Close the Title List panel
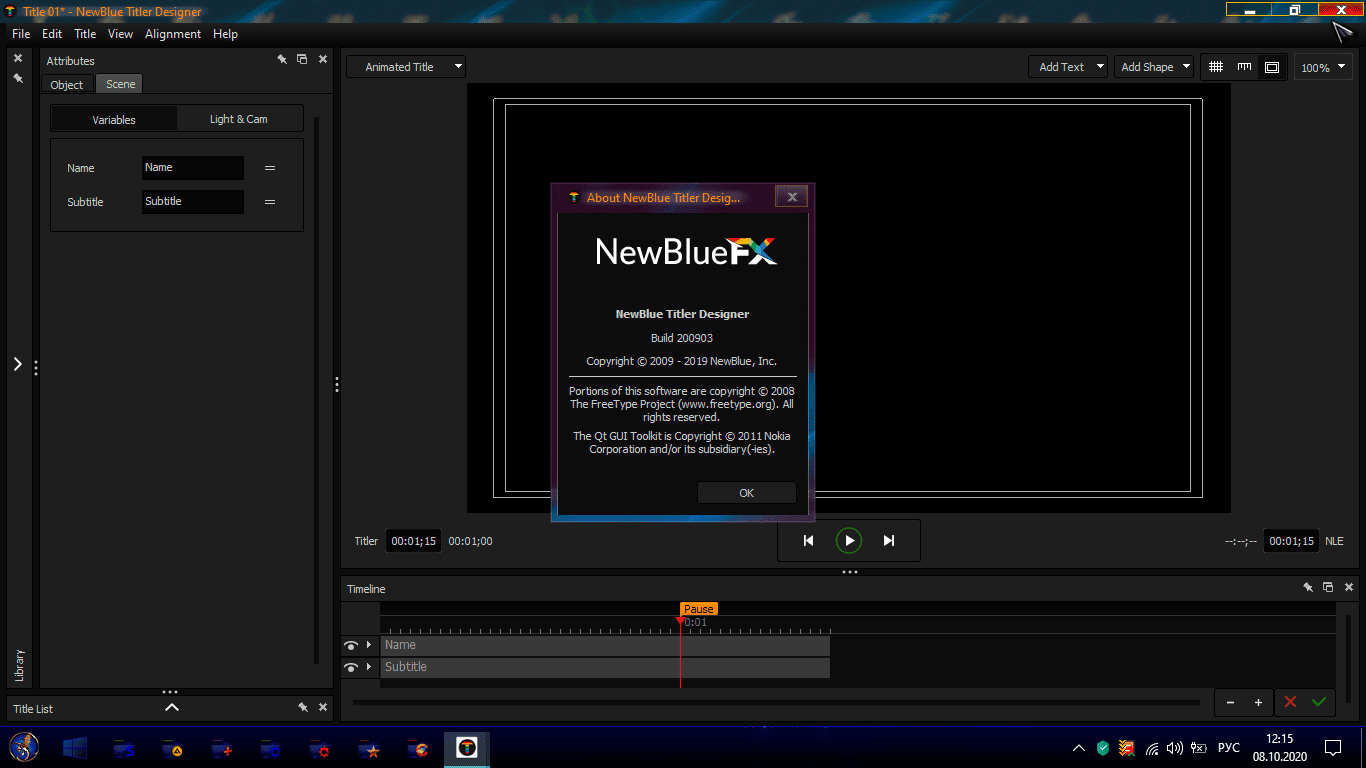This screenshot has height=768, width=1366. tap(323, 707)
